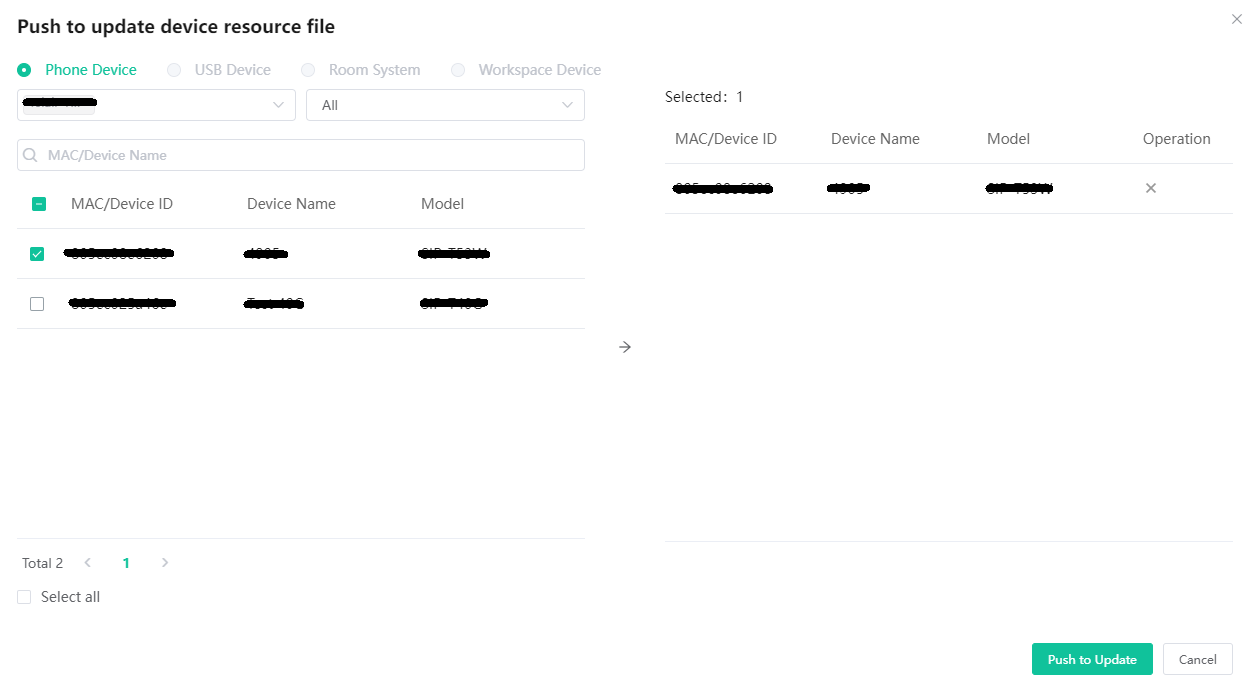Check the second device row checkbox

point(37,304)
